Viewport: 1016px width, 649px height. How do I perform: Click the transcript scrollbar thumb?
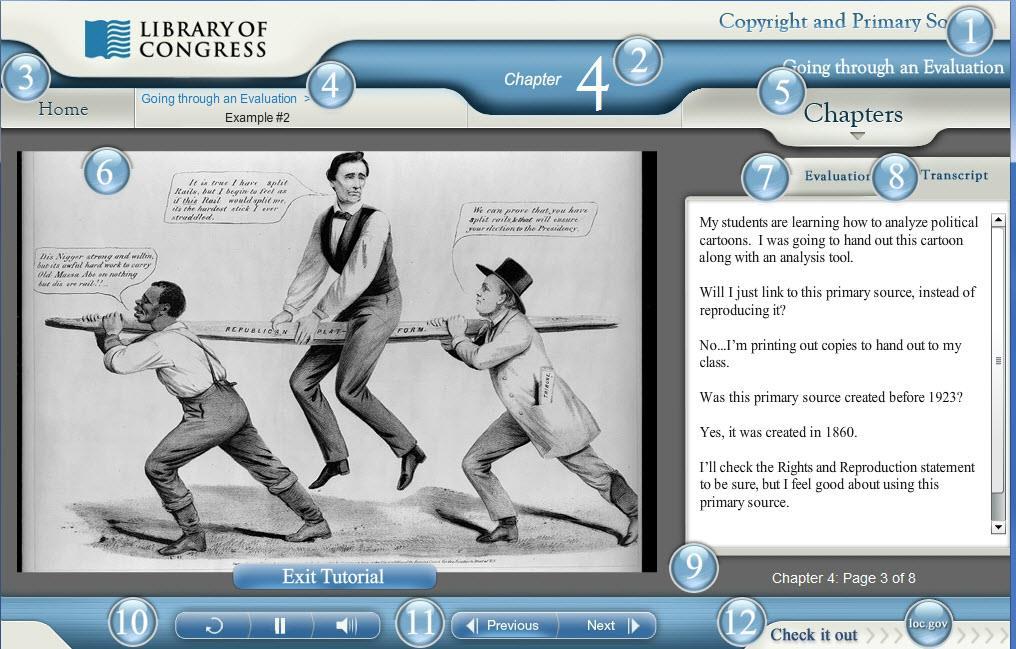coord(998,360)
